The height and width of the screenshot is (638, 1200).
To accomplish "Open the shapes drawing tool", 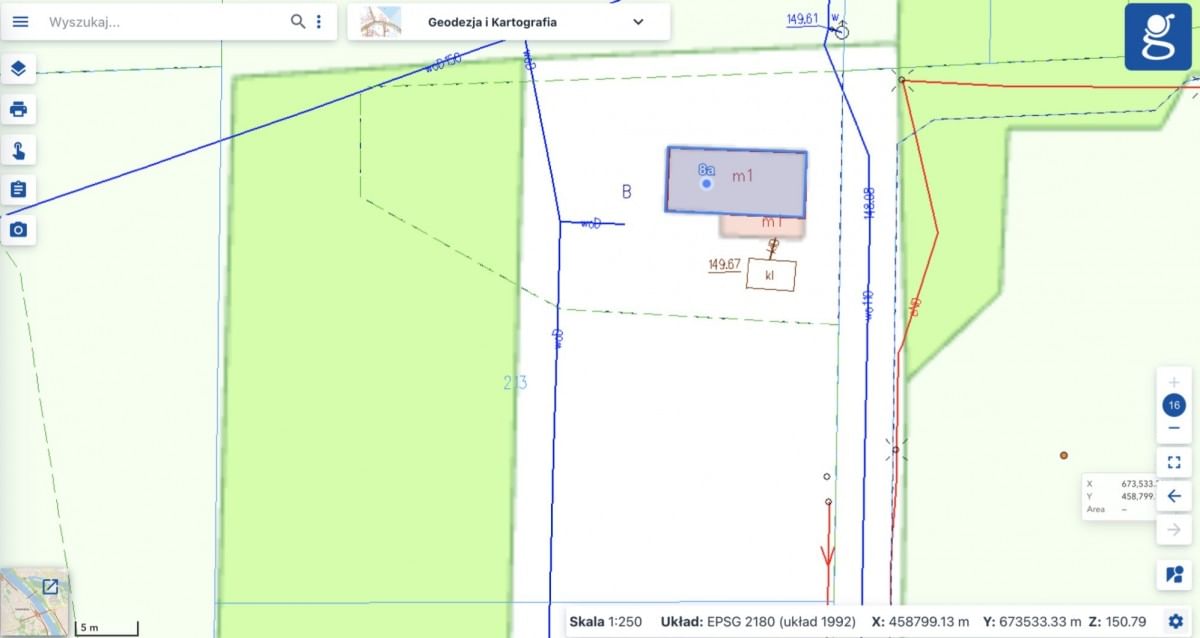I will [1174, 575].
